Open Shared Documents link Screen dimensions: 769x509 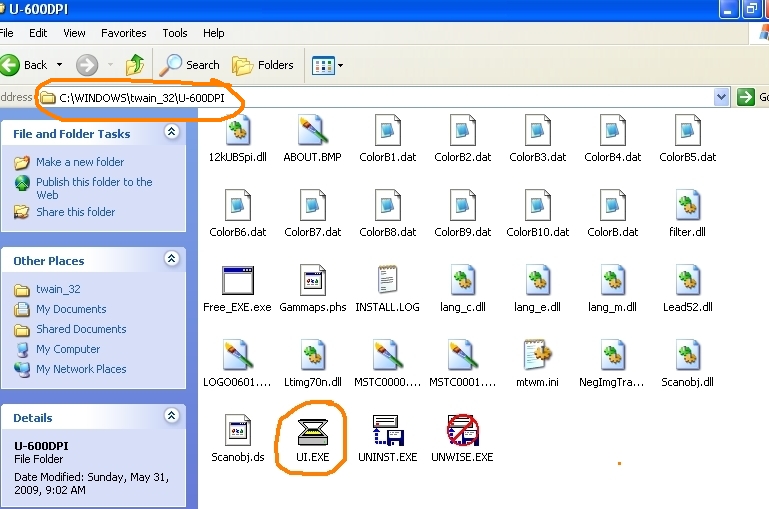coord(81,329)
